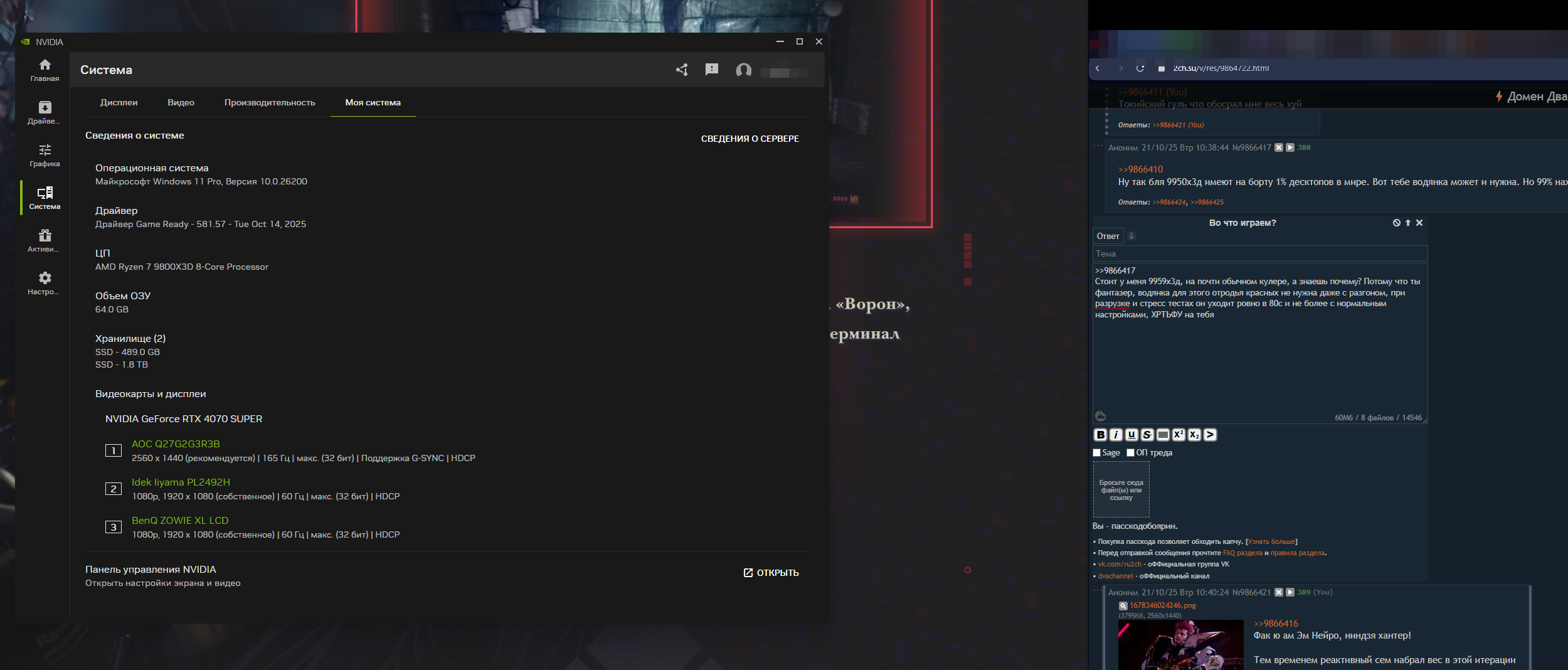The width and height of the screenshot is (1568, 670).
Task: Click the underline formatting button in reply form
Action: coord(1132,435)
